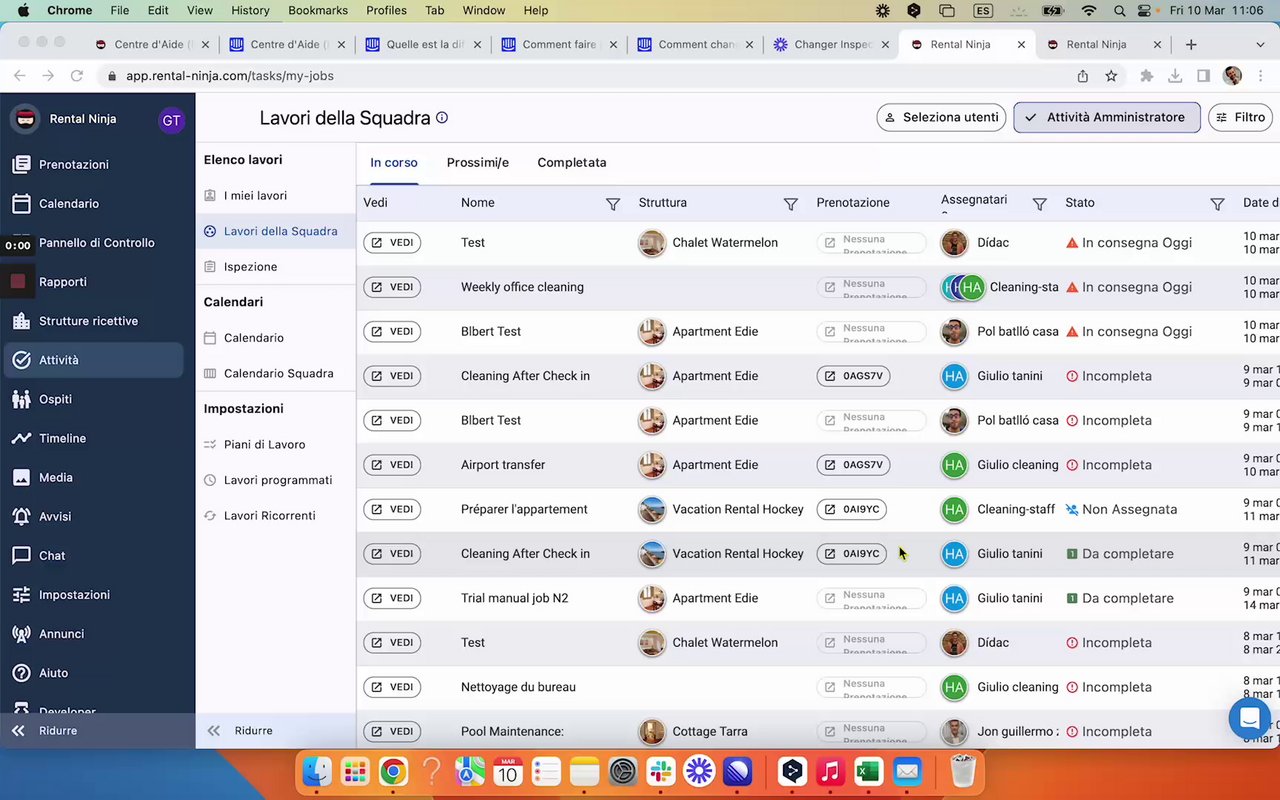Open Chrome extensions puzzle icon
Viewport: 1280px width, 800px height.
coord(1147,76)
